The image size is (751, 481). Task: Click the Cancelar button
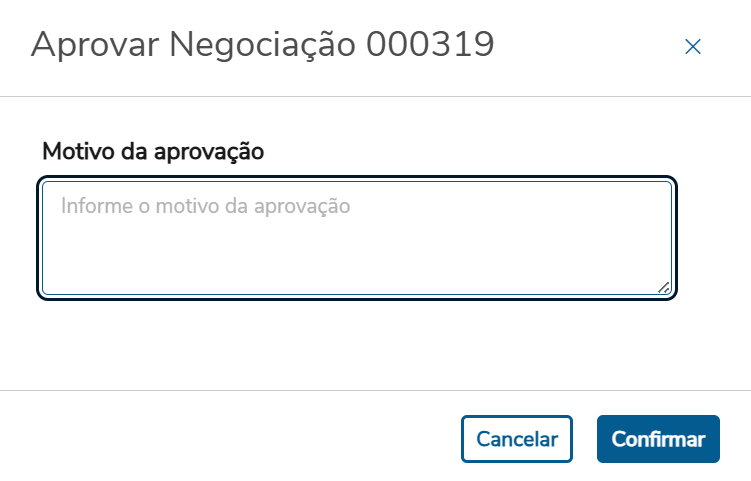coord(517,439)
